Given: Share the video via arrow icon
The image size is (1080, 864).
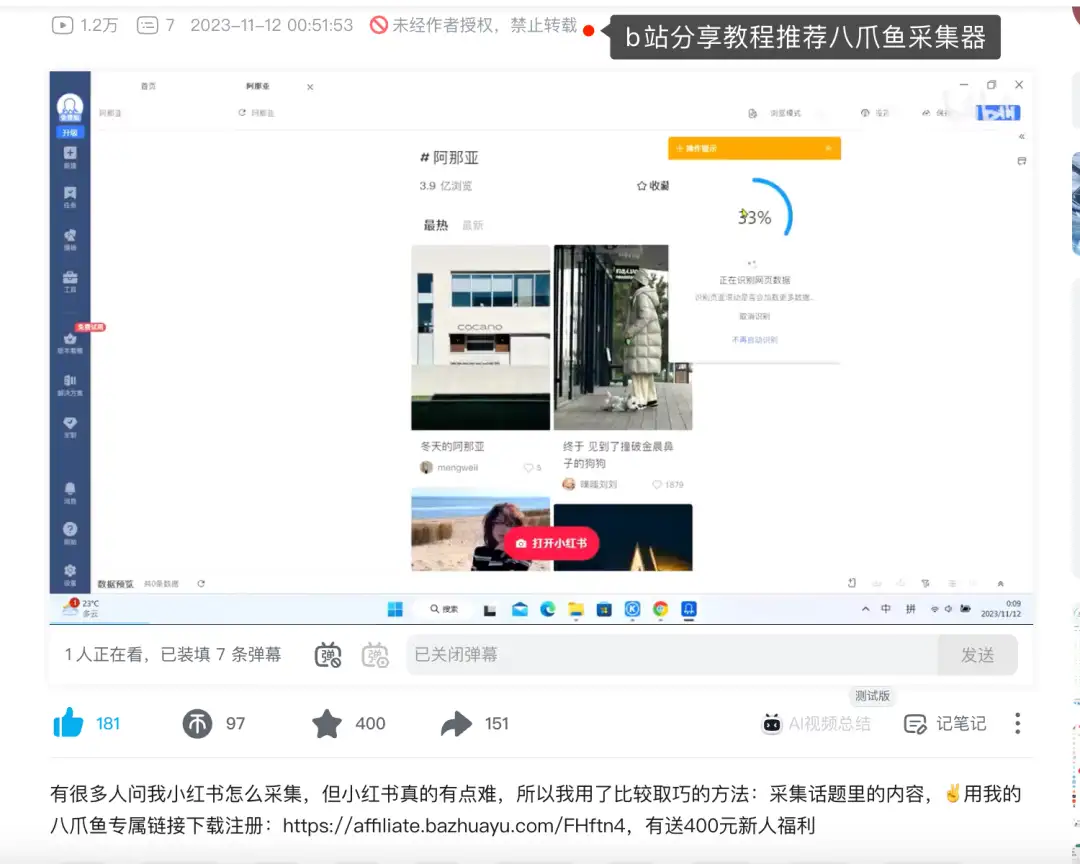Looking at the screenshot, I should pyautogui.click(x=456, y=723).
